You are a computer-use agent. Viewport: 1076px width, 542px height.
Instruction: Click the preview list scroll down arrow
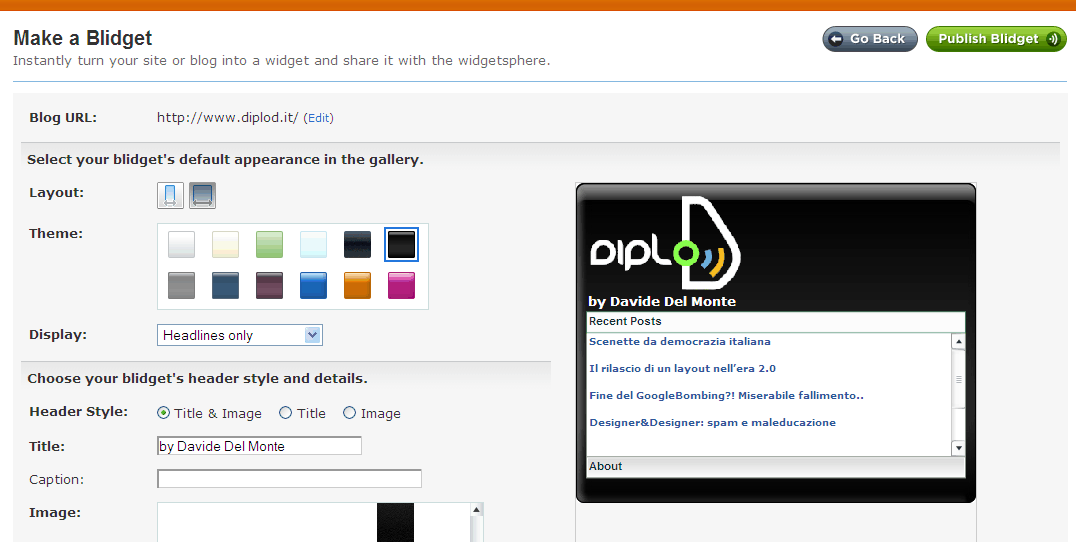[x=958, y=448]
